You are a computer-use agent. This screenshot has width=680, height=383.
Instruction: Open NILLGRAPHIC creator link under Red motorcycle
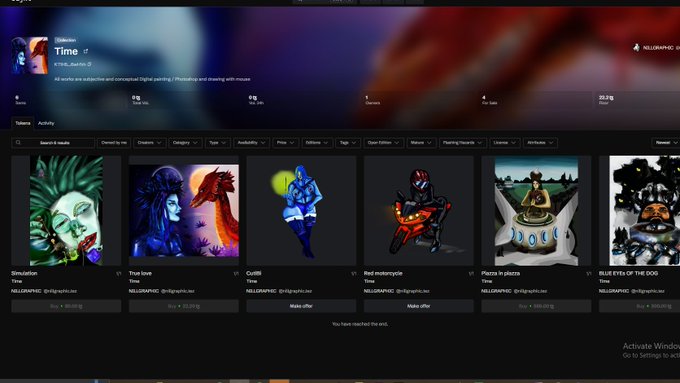379,291
